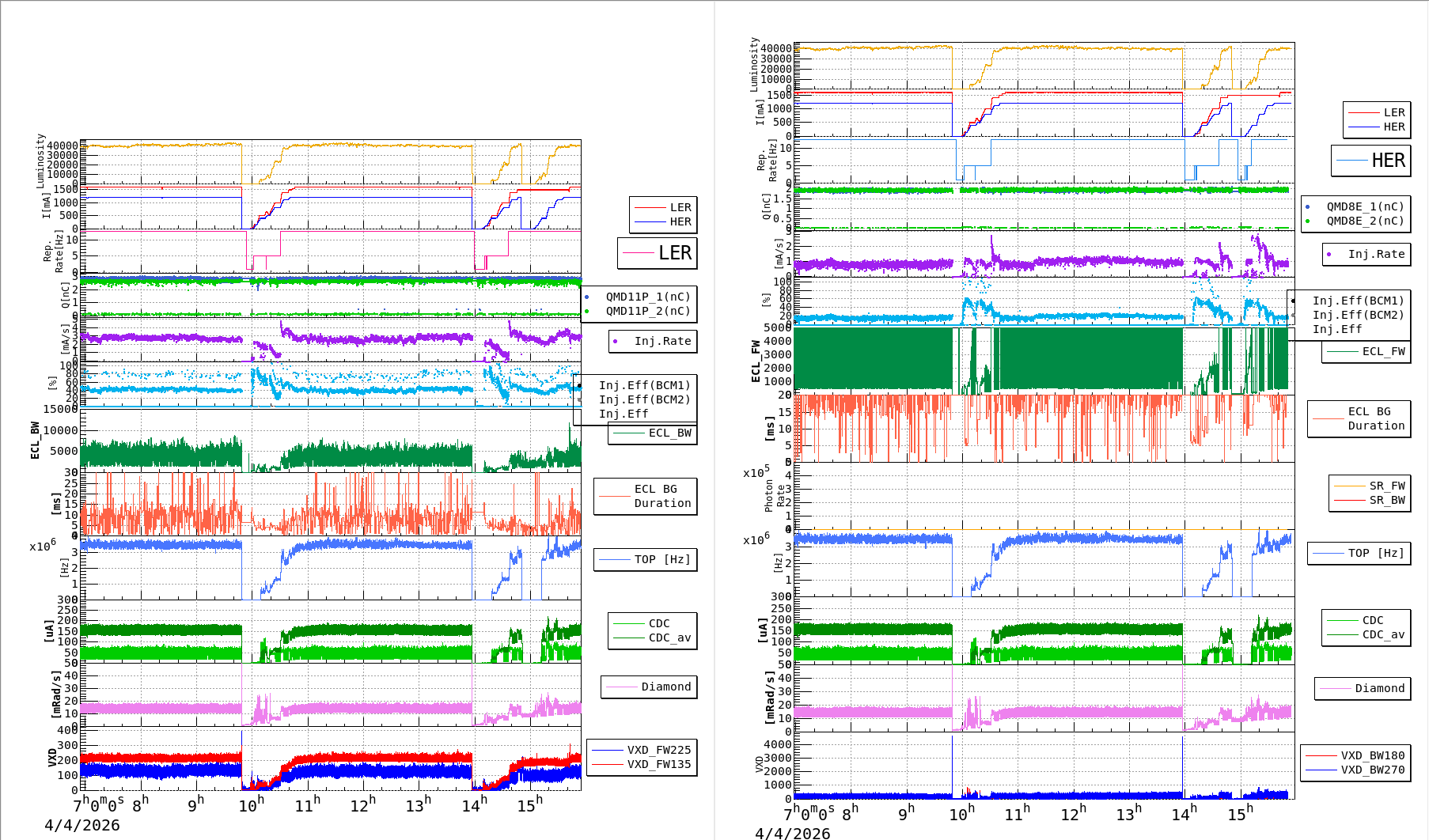The width and height of the screenshot is (1429, 840).
Task: Click the QMD11P_2(nC) green legend marker
Action: 586,311
